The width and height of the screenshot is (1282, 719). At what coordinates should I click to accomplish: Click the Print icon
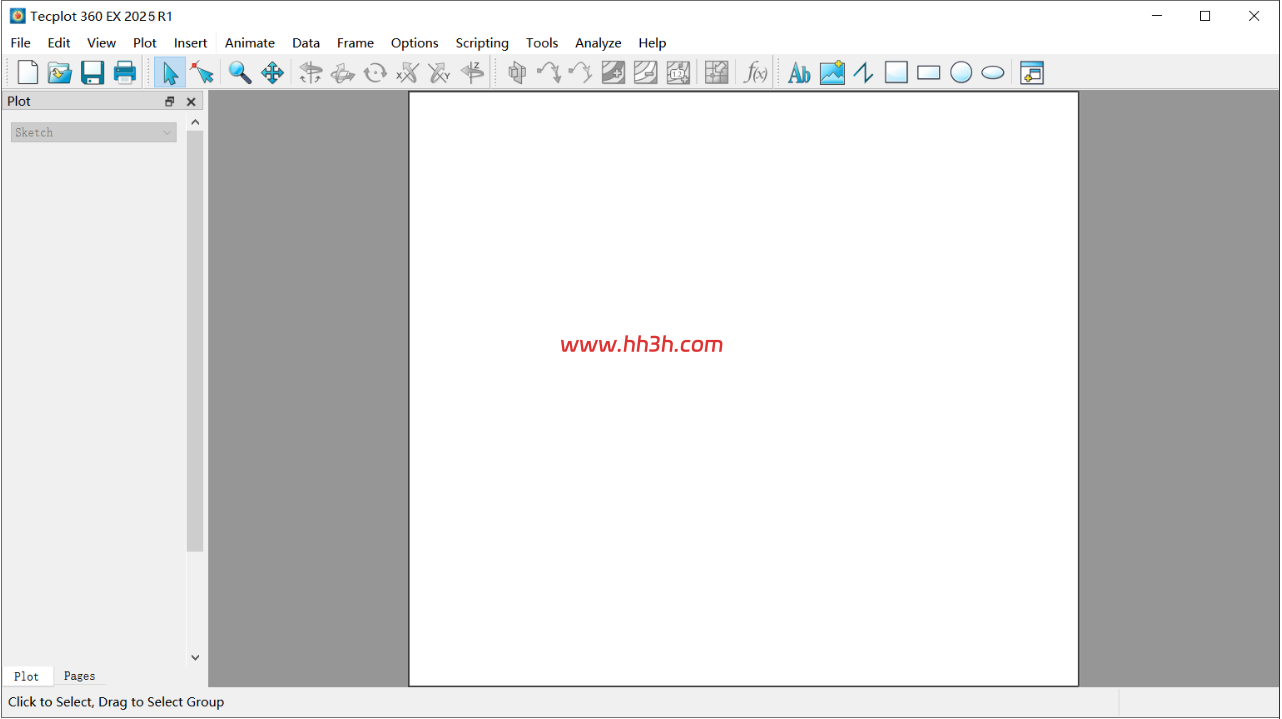coord(125,72)
